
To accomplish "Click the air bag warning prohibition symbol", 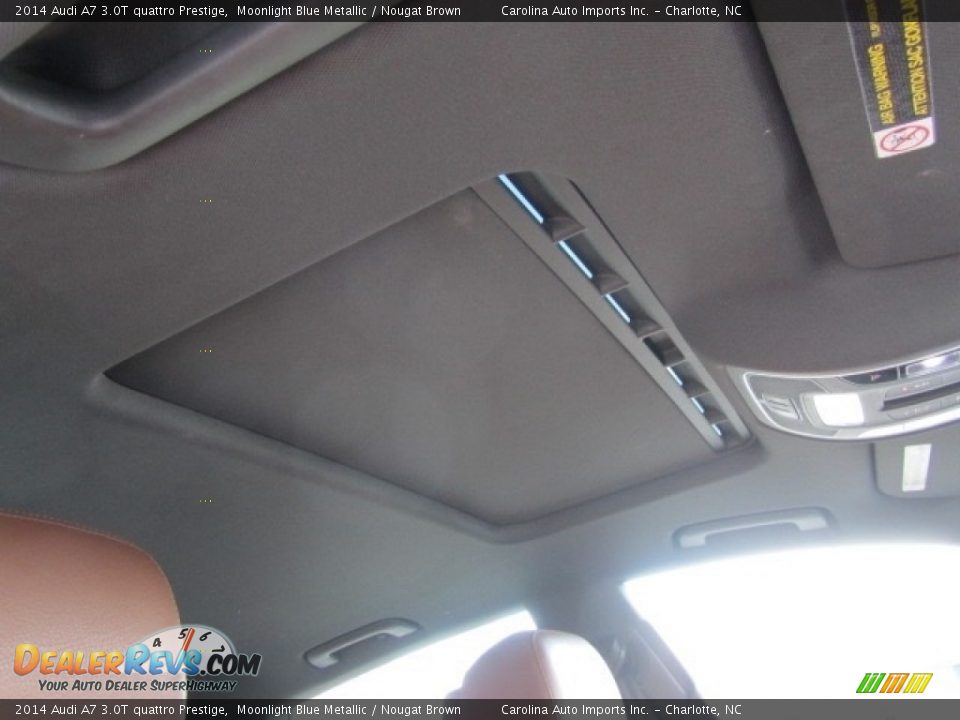I will [x=903, y=138].
